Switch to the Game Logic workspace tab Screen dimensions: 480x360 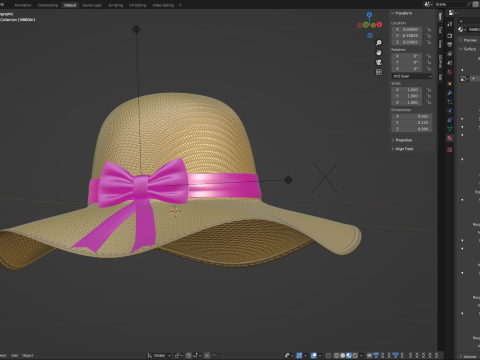pos(92,5)
